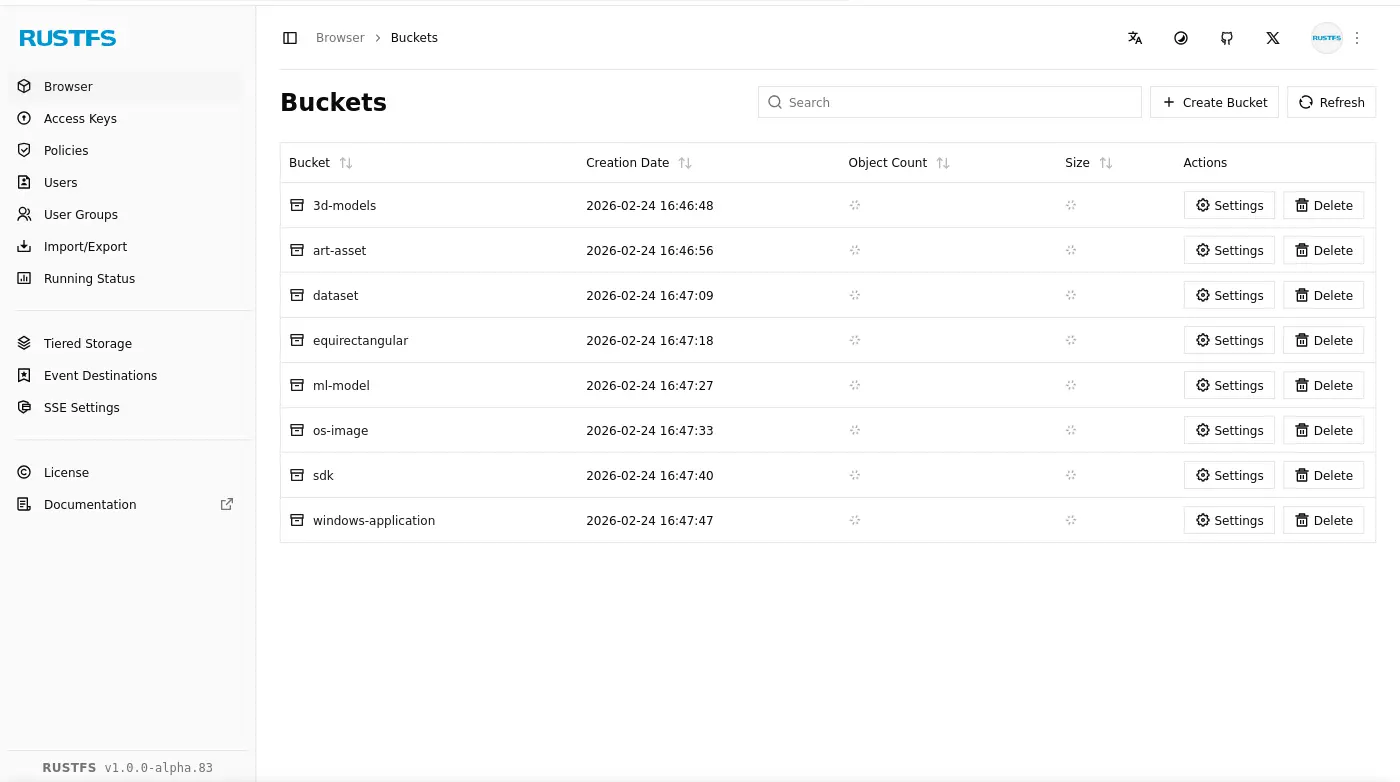Open the three-dot user menu
The width and height of the screenshot is (1400, 782).
[x=1357, y=38]
